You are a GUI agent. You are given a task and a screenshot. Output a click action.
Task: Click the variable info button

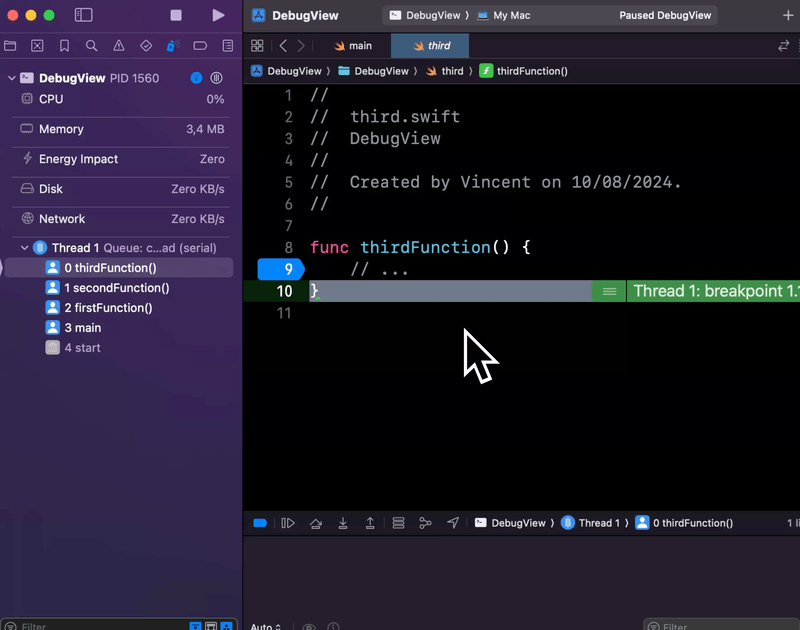334,627
